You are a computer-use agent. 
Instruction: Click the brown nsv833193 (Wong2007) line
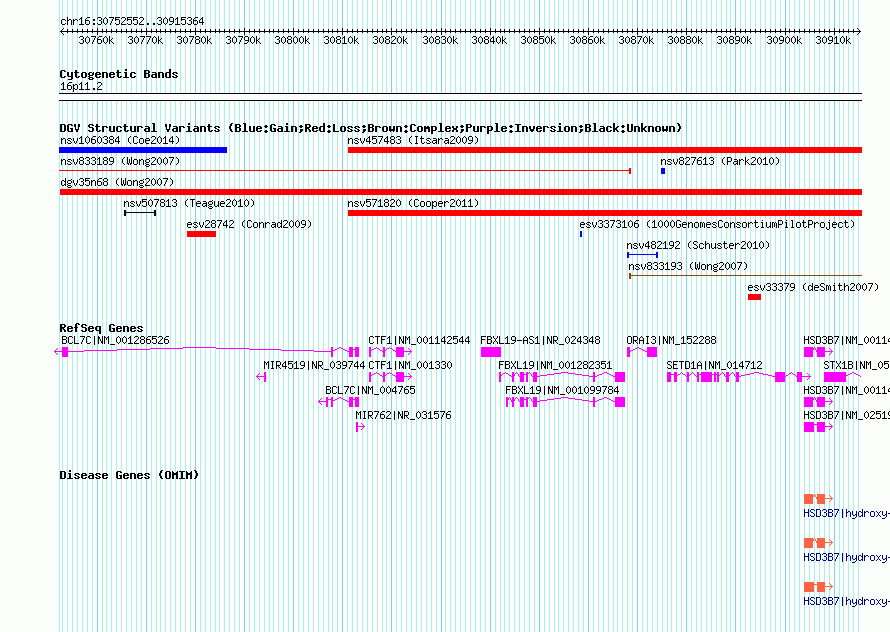[745, 276]
